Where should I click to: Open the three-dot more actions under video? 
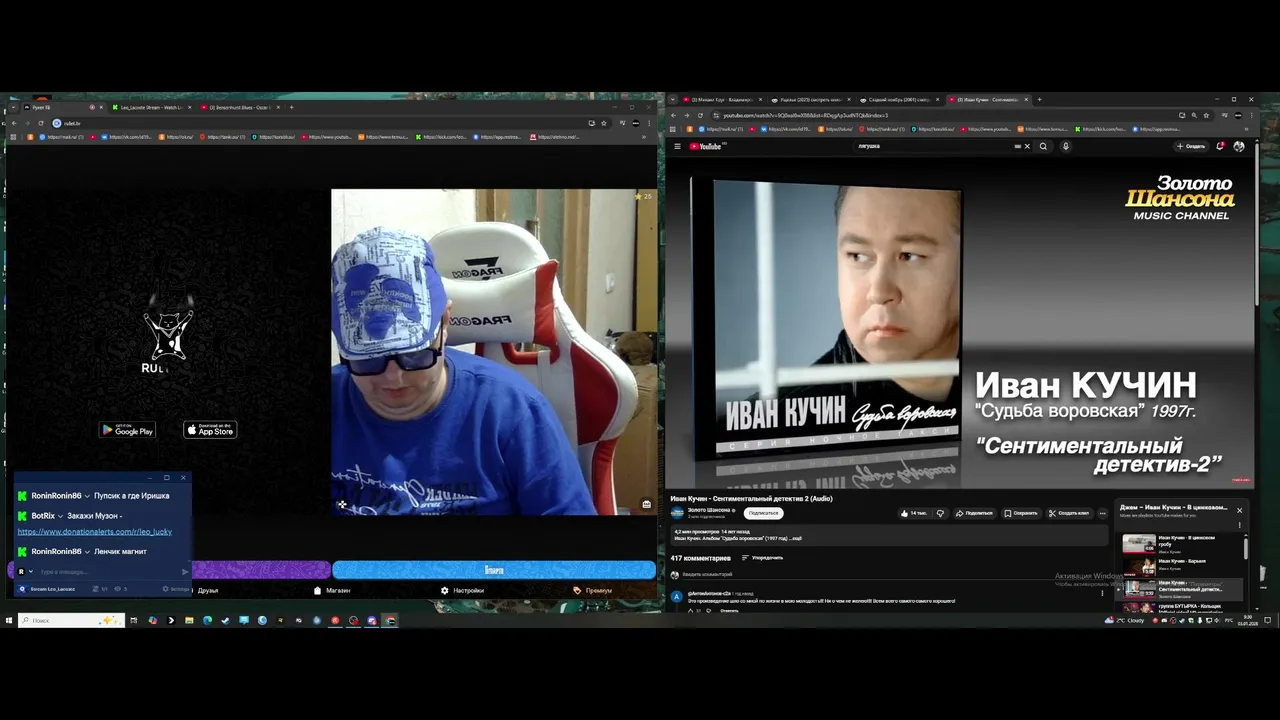1103,513
